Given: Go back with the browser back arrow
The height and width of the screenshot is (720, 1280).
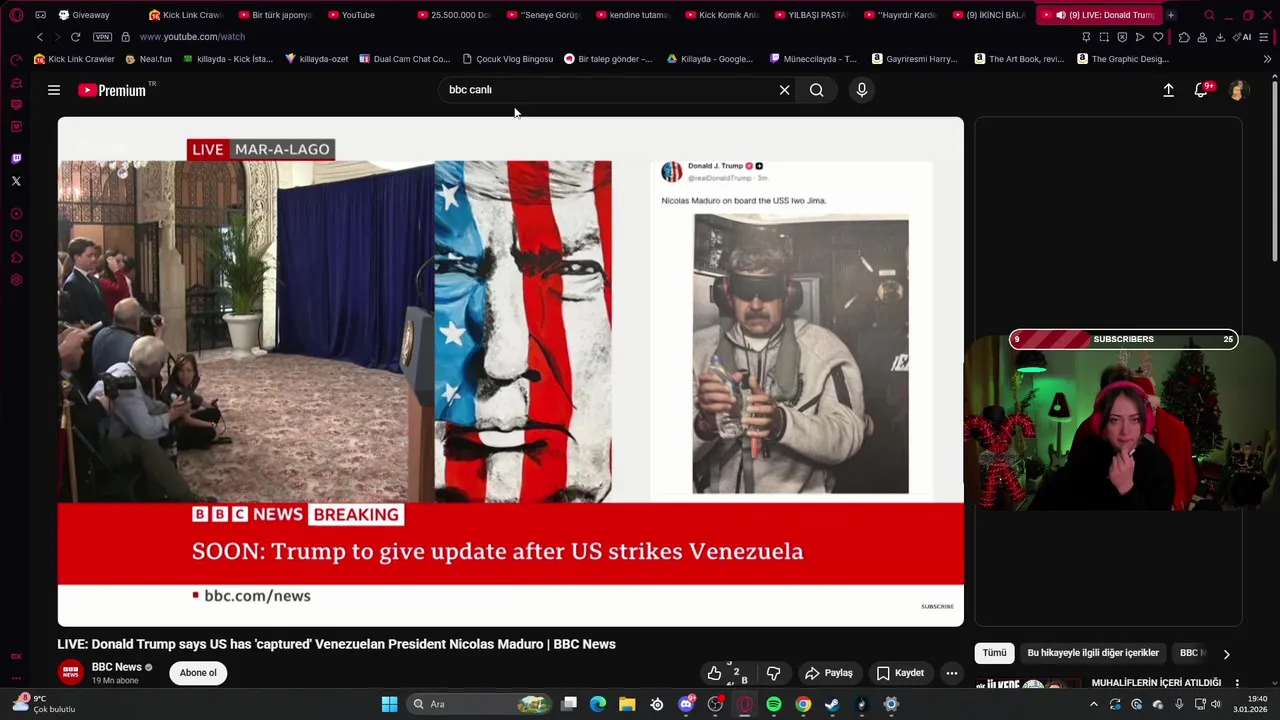Looking at the screenshot, I should coord(40,37).
